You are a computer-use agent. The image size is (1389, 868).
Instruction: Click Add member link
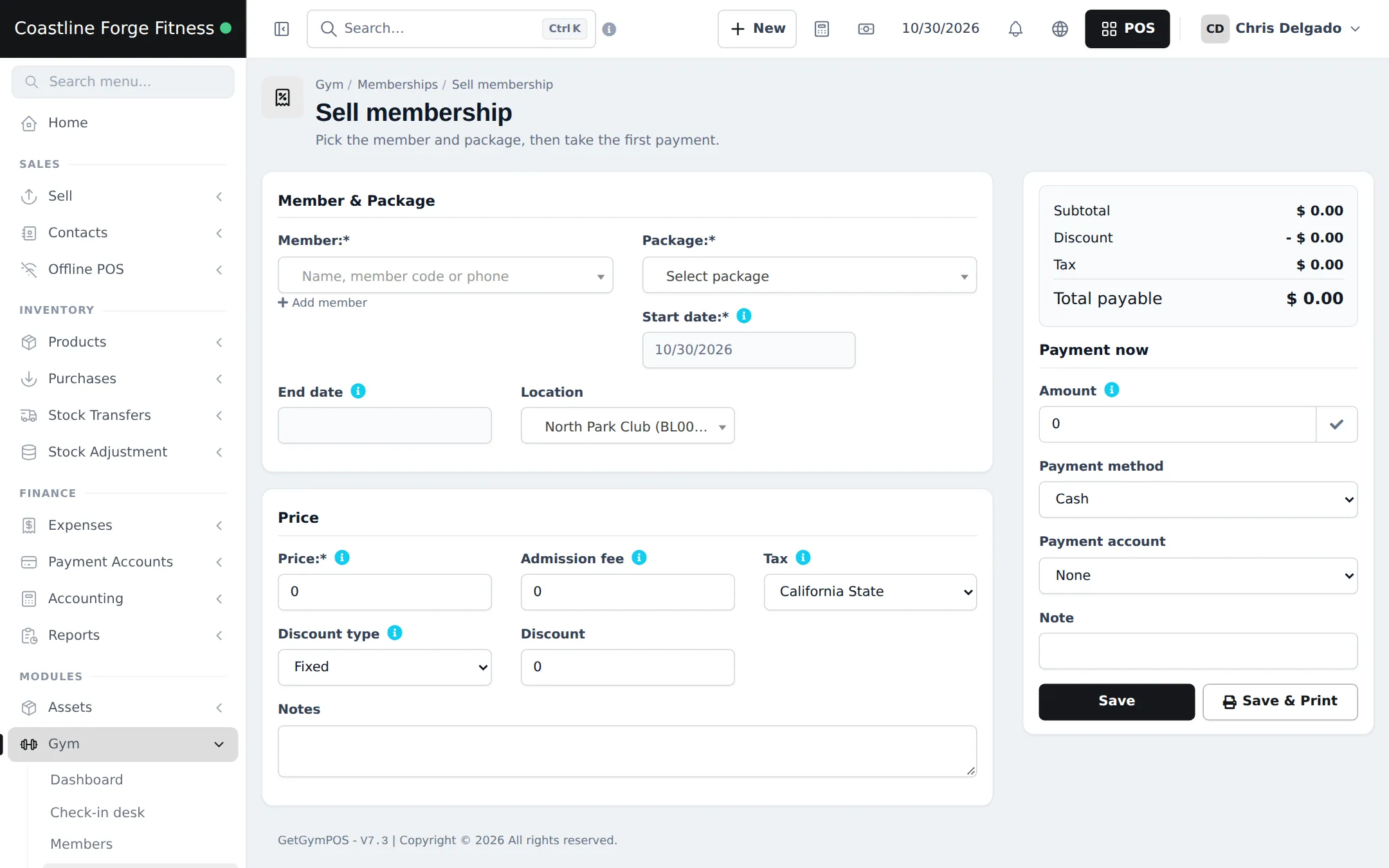(322, 302)
